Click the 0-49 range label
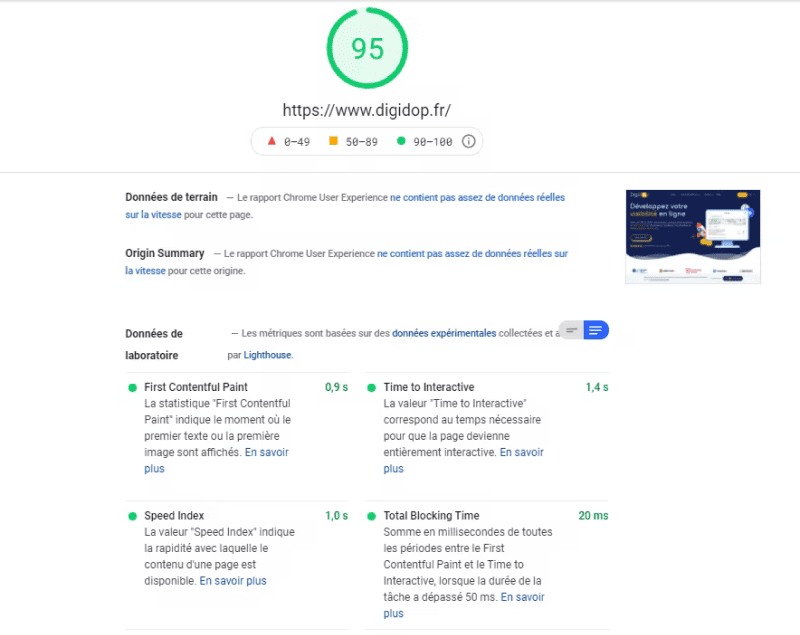The width and height of the screenshot is (800, 635). click(x=297, y=142)
